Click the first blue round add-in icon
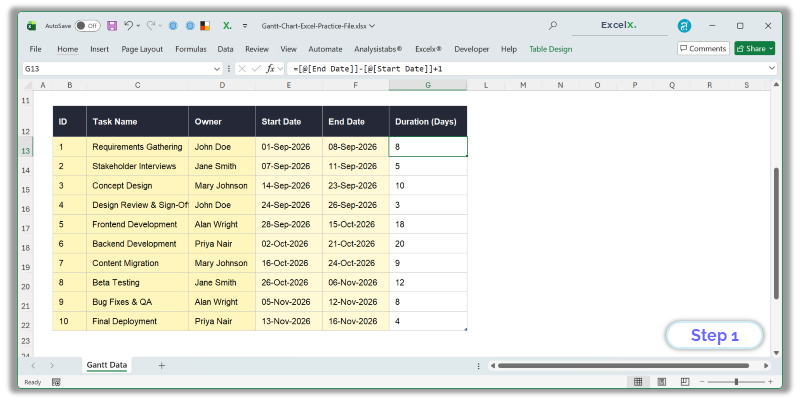This screenshot has width=800, height=400. [173, 26]
